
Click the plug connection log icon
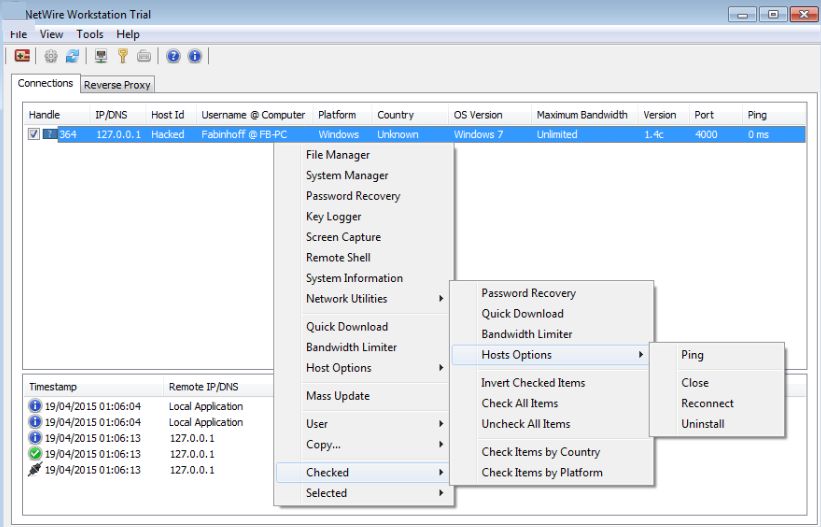click(35, 469)
